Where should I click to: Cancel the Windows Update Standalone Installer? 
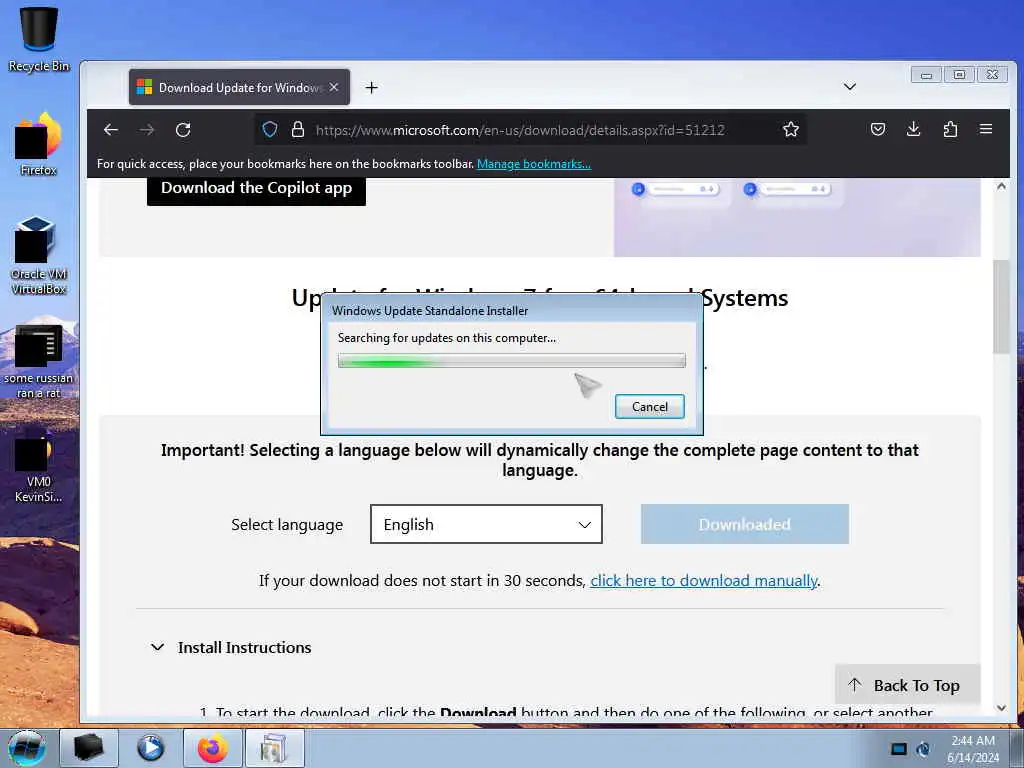[650, 407]
